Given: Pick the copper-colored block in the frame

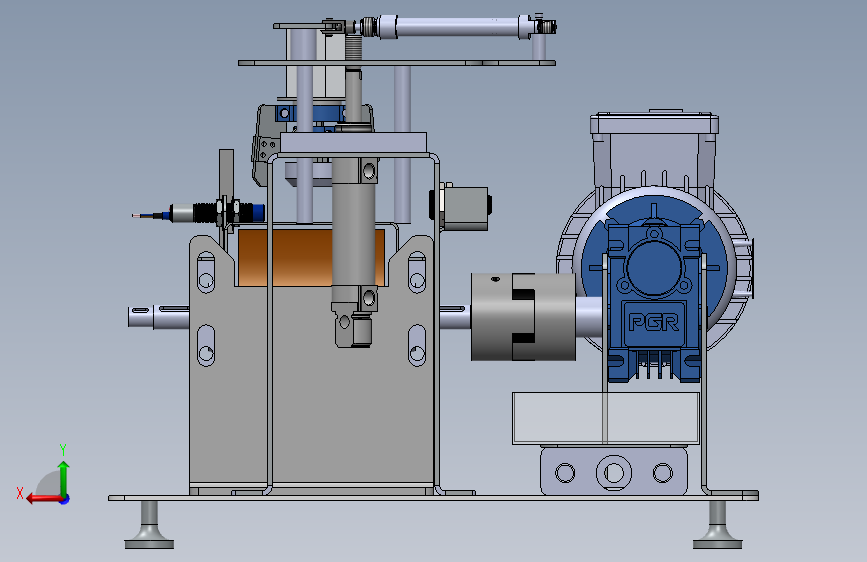Looking at the screenshot, I should click(311, 258).
